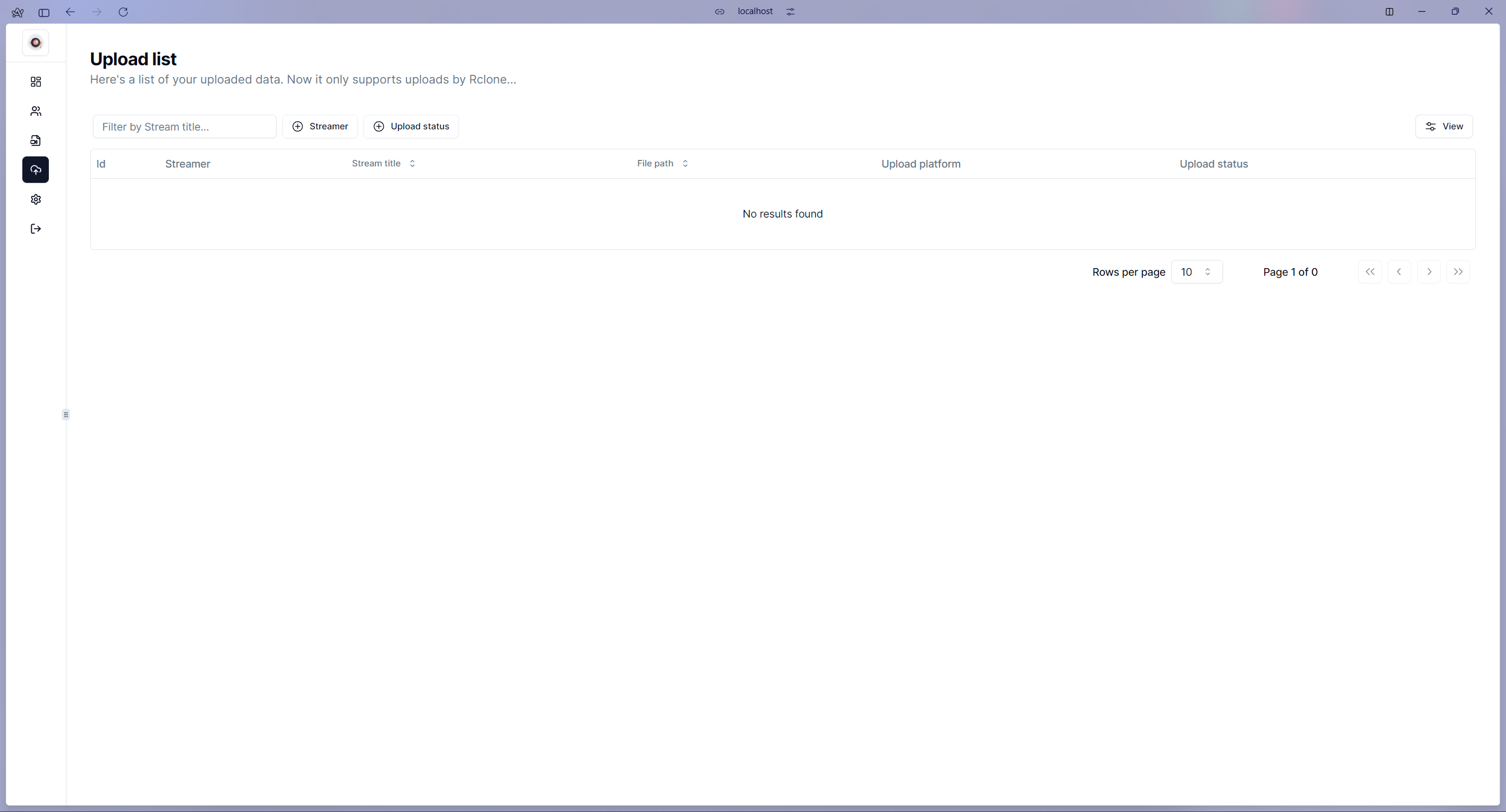Open the Streamer filter dropdown
The width and height of the screenshot is (1506, 812).
320,126
